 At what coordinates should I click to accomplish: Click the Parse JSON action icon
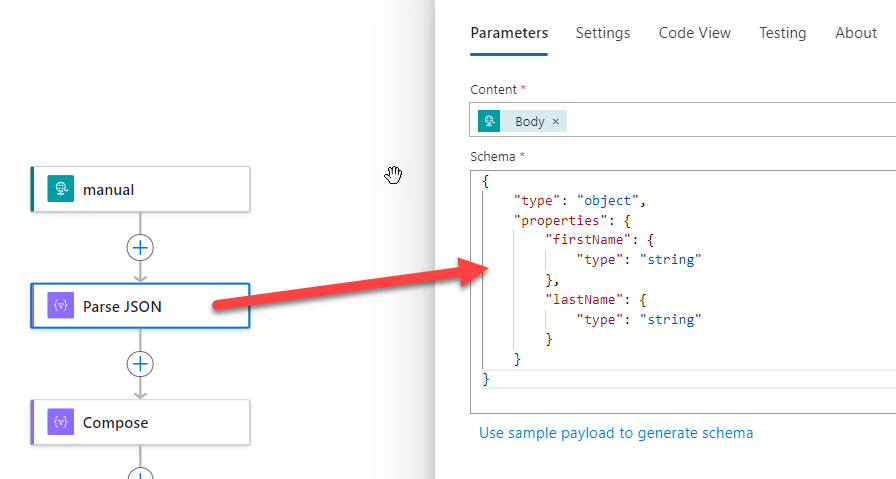[x=61, y=306]
